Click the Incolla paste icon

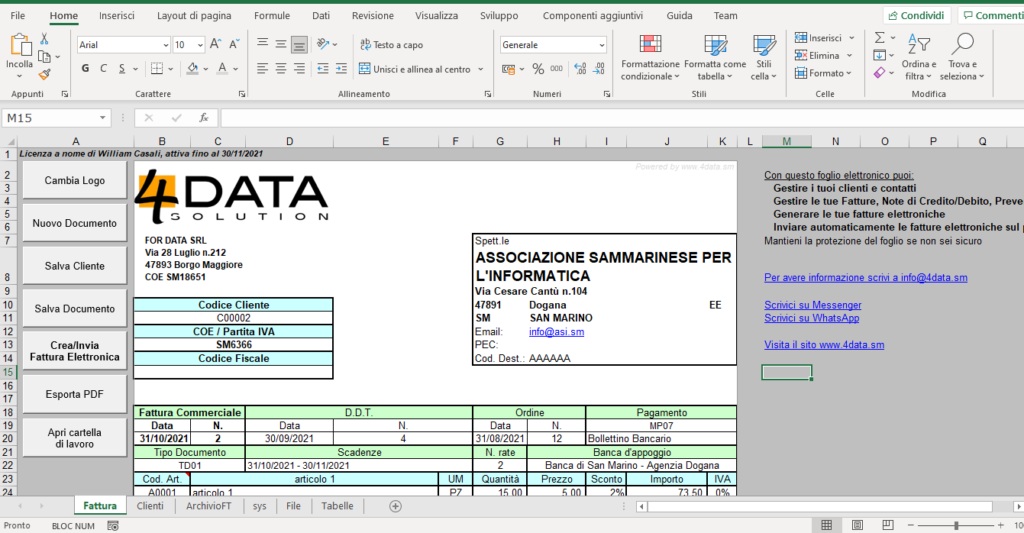pyautogui.click(x=20, y=45)
